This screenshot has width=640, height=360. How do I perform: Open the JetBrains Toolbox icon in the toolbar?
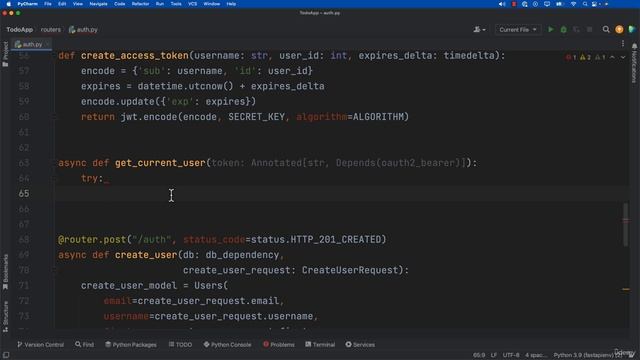coord(632,29)
